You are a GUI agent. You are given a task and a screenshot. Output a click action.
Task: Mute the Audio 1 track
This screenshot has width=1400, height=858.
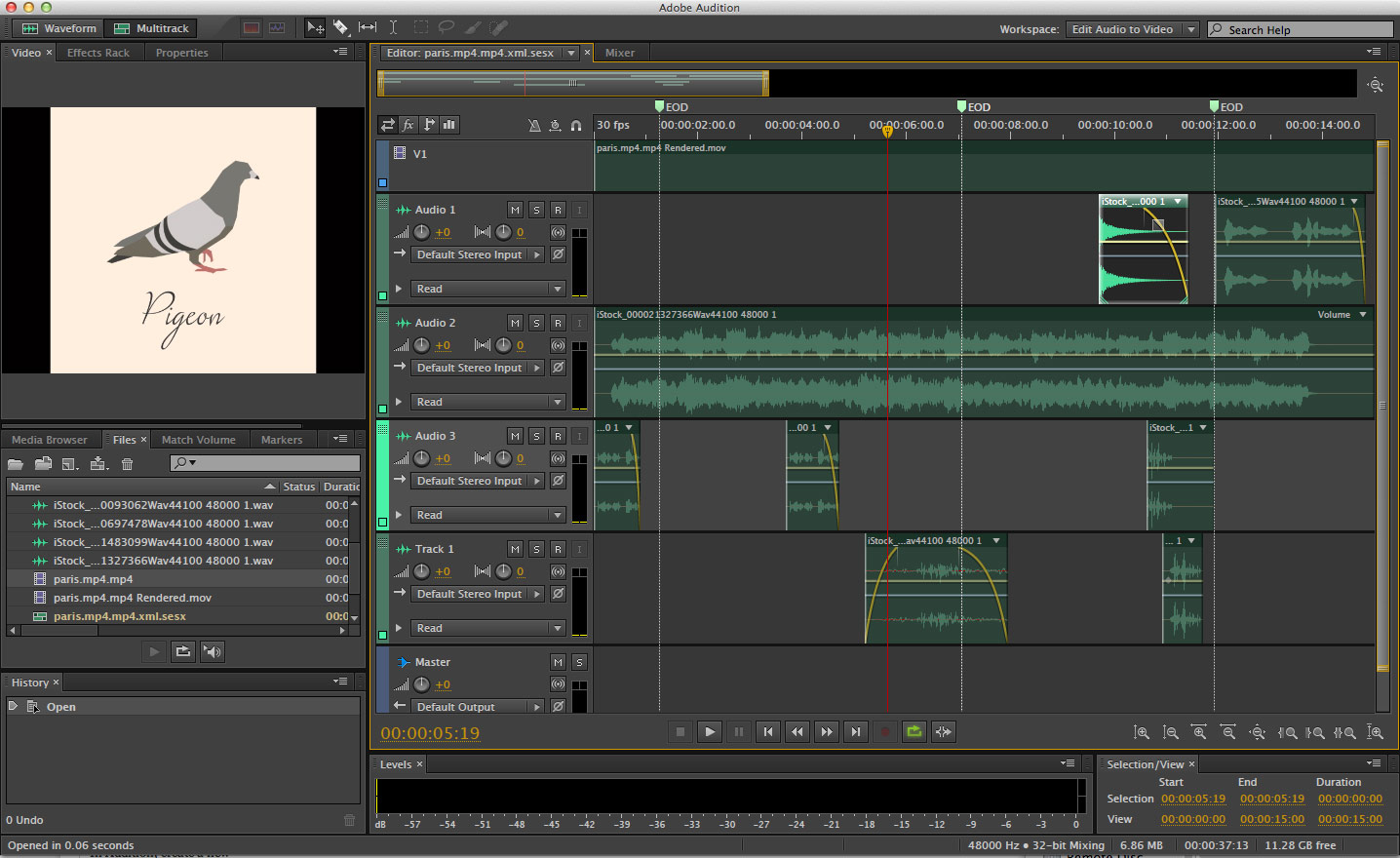coord(515,210)
